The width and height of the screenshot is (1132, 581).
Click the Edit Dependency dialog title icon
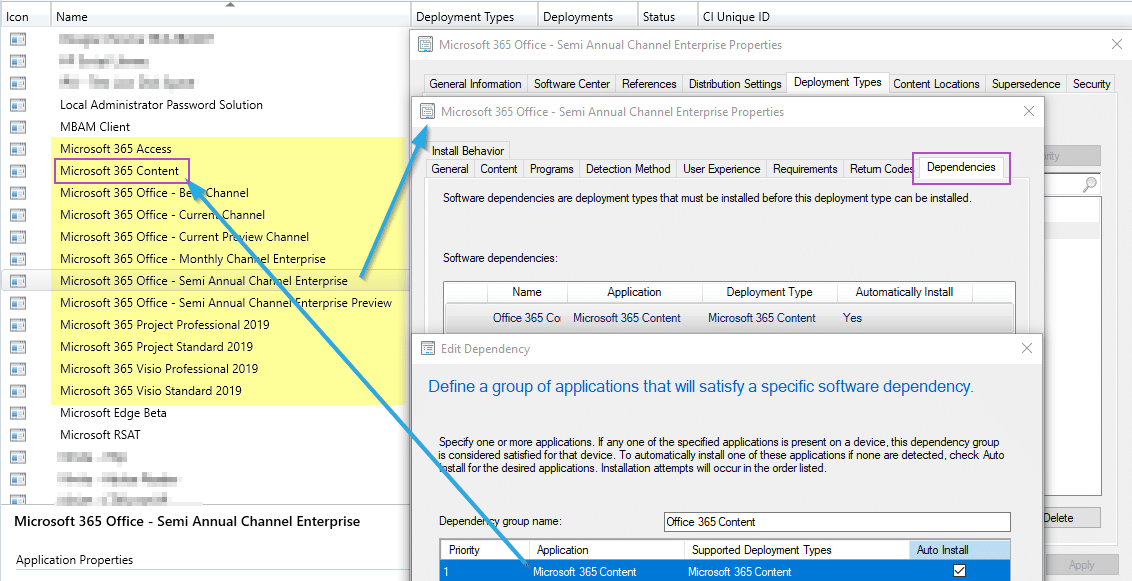(x=427, y=349)
